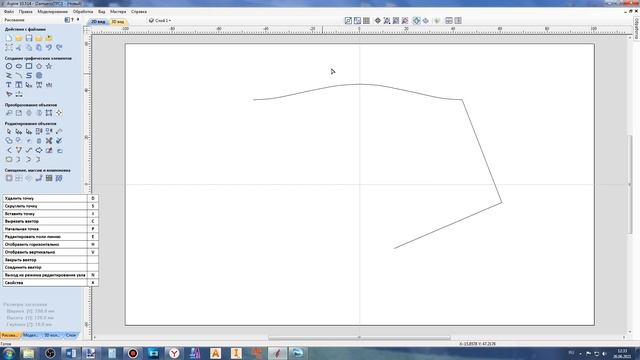Select the Draw Circle tool
The height and width of the screenshot is (360, 640).
9,66
